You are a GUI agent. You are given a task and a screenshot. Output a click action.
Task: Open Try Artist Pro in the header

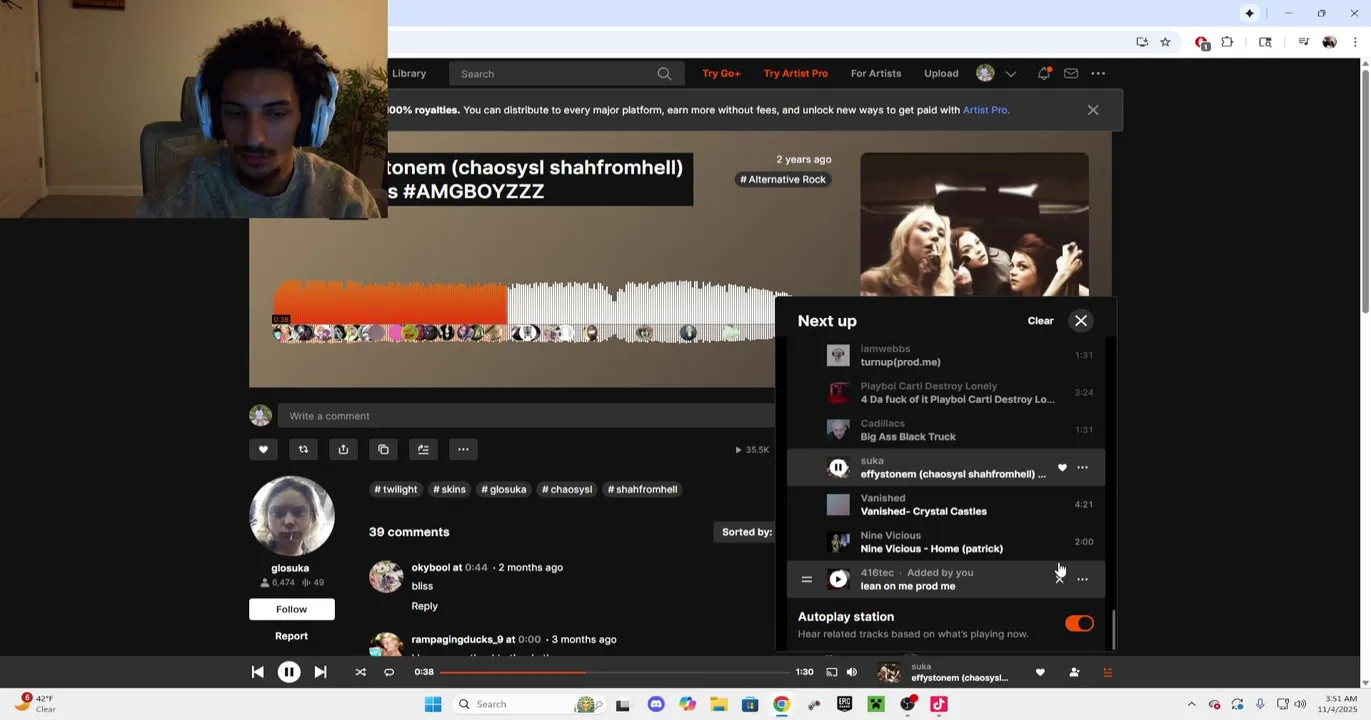795,73
